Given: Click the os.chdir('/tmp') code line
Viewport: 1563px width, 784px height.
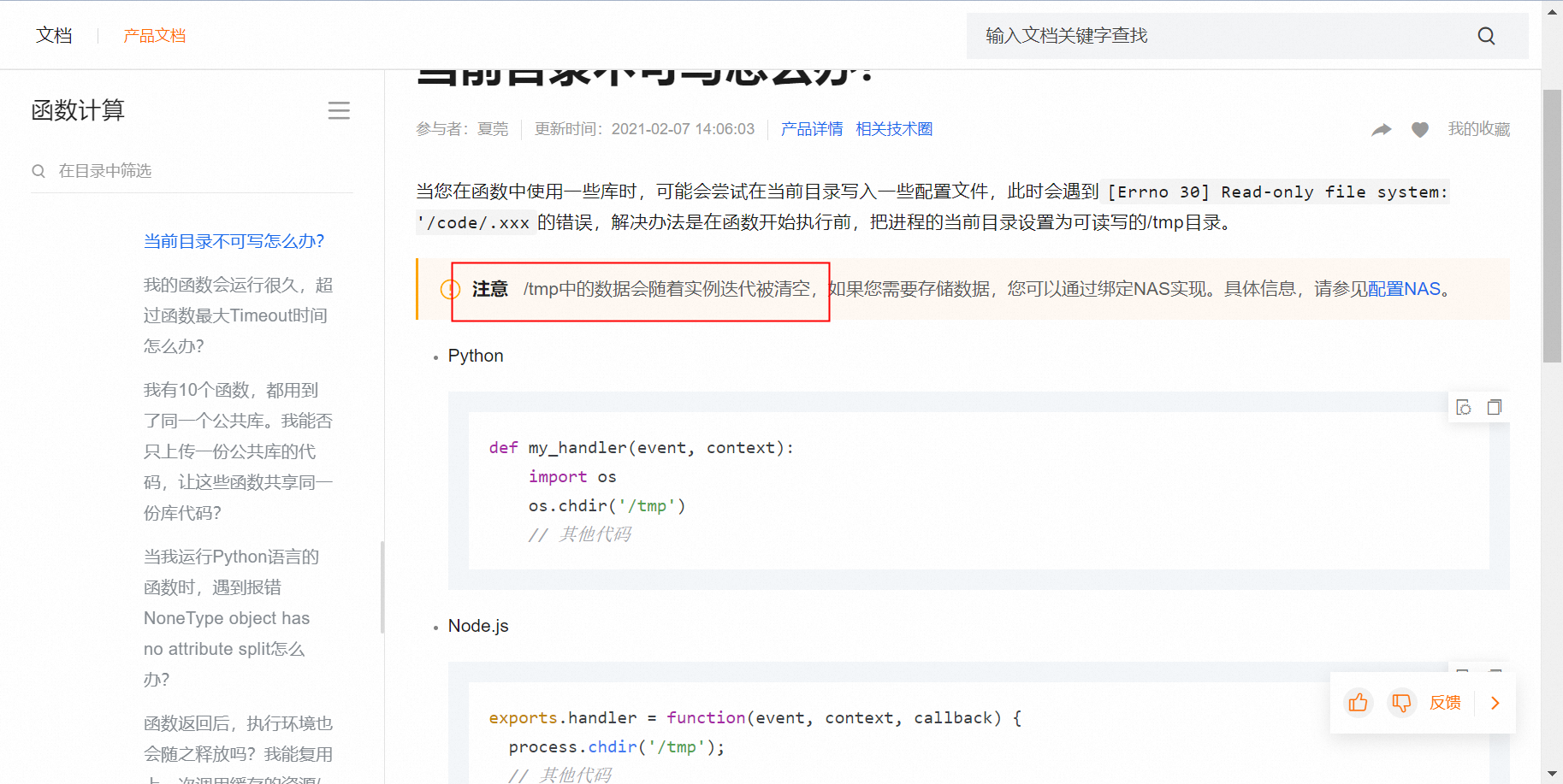Looking at the screenshot, I should (607, 506).
